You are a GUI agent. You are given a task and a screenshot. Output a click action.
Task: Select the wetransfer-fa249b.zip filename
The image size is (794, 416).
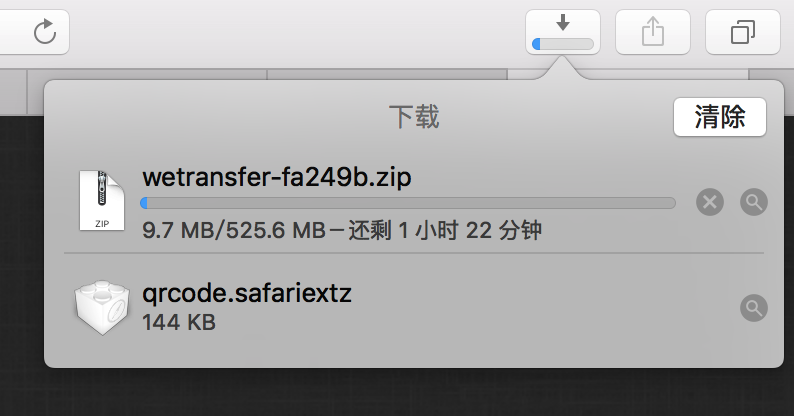pyautogui.click(x=277, y=177)
